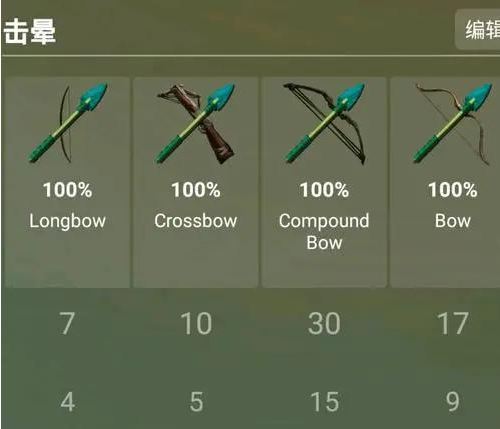Image resolution: width=500 pixels, height=429 pixels.
Task: Select the Longbow tranq arrow icon
Action: [68, 123]
